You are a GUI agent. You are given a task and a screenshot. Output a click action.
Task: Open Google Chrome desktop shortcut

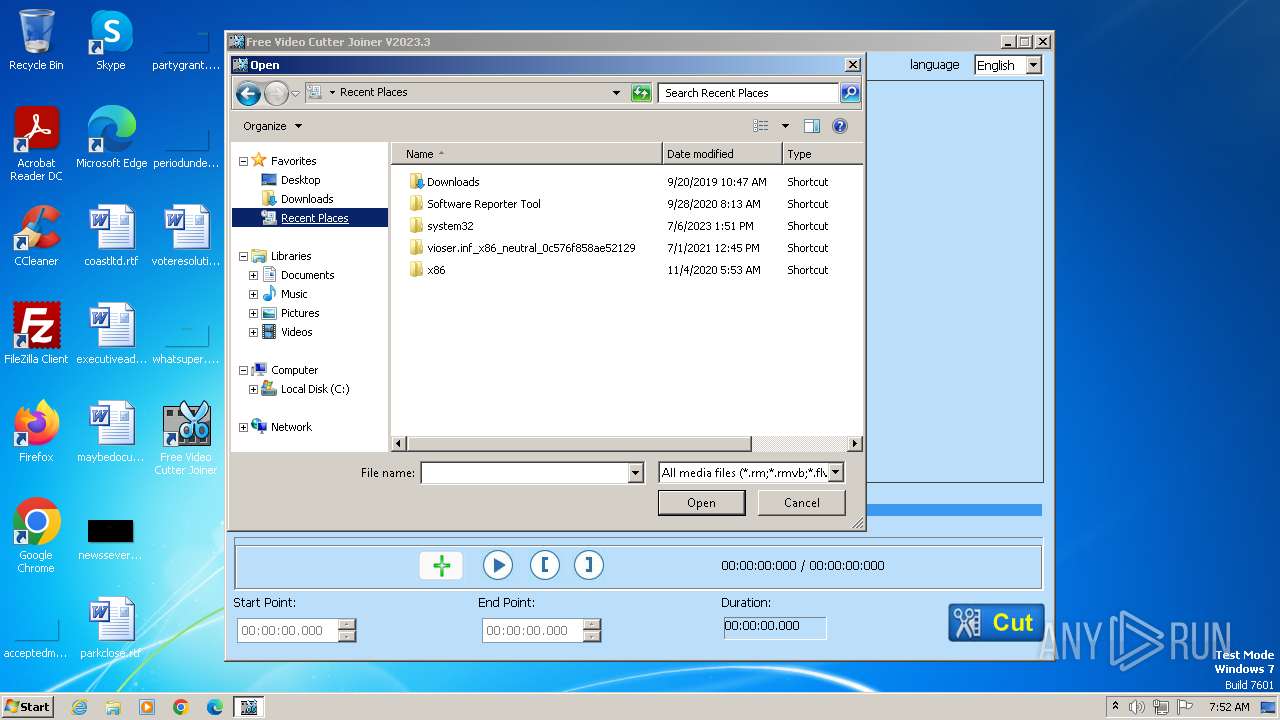coord(36,537)
